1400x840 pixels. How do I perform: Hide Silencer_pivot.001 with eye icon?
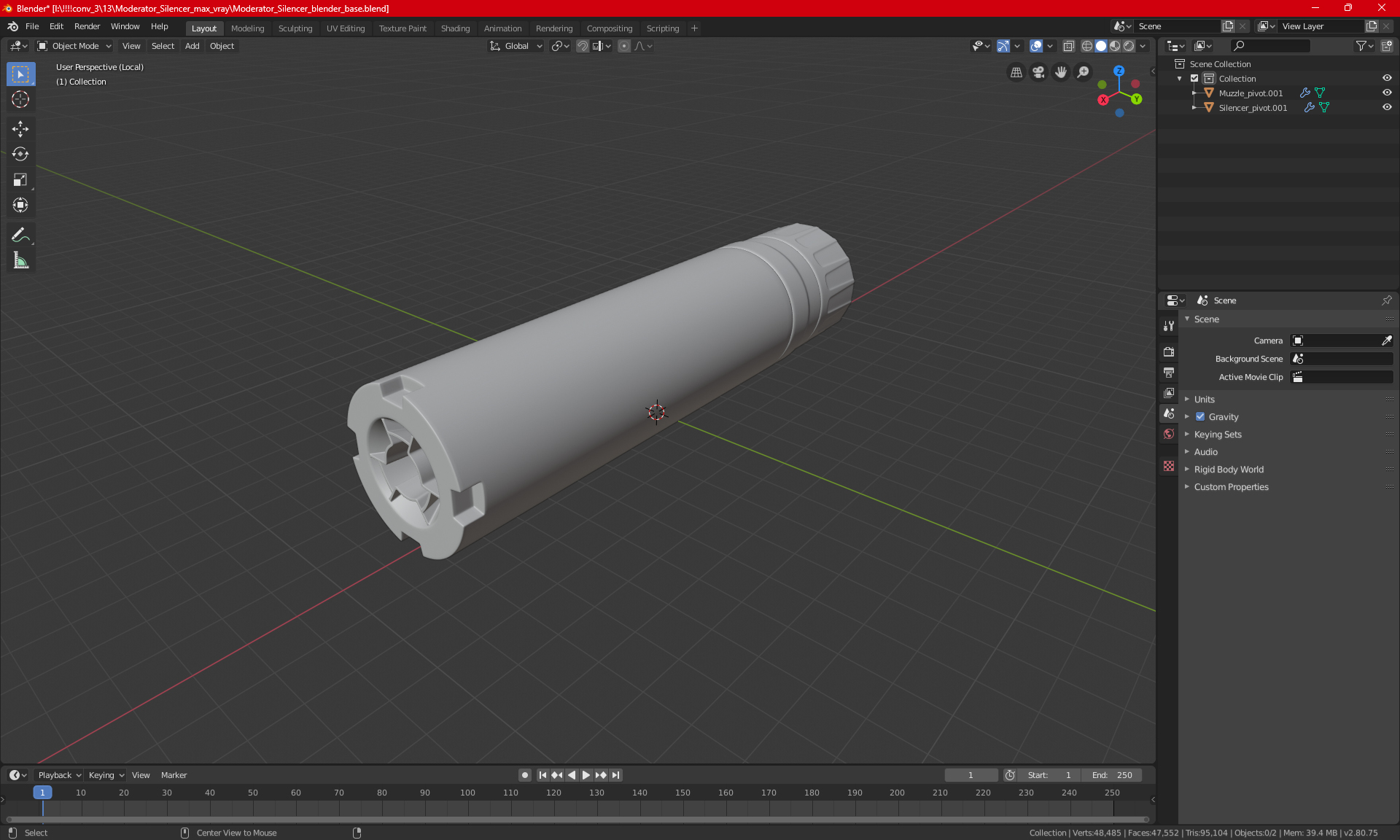1387,107
